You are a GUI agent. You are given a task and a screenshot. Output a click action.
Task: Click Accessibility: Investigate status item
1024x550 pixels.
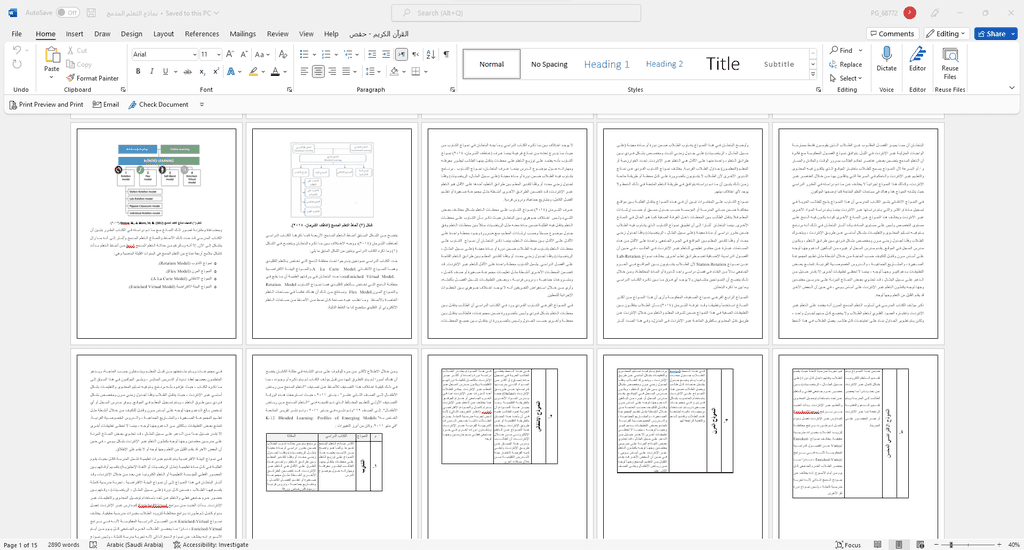(x=210, y=545)
